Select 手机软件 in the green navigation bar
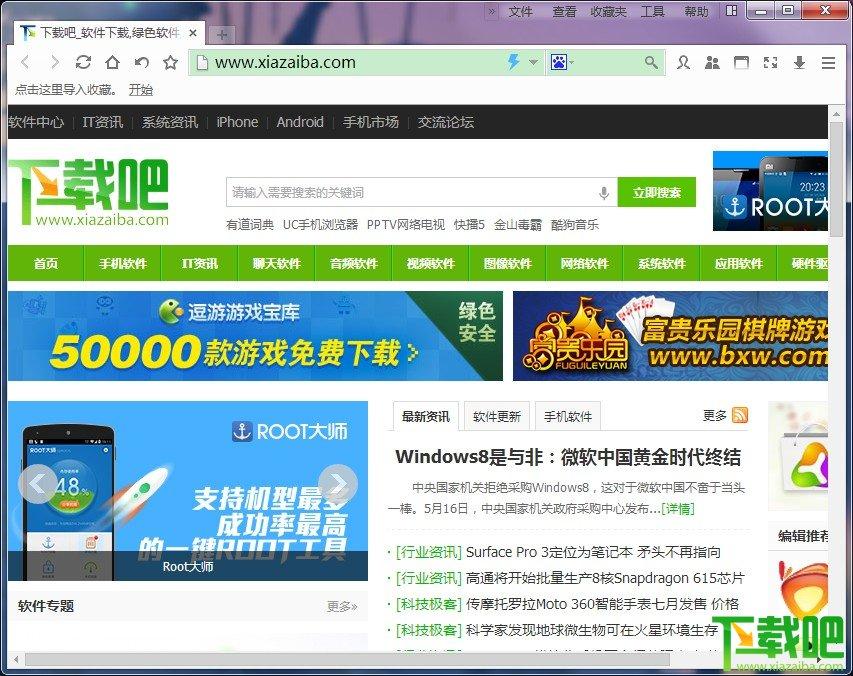The image size is (853, 676). click(x=123, y=263)
